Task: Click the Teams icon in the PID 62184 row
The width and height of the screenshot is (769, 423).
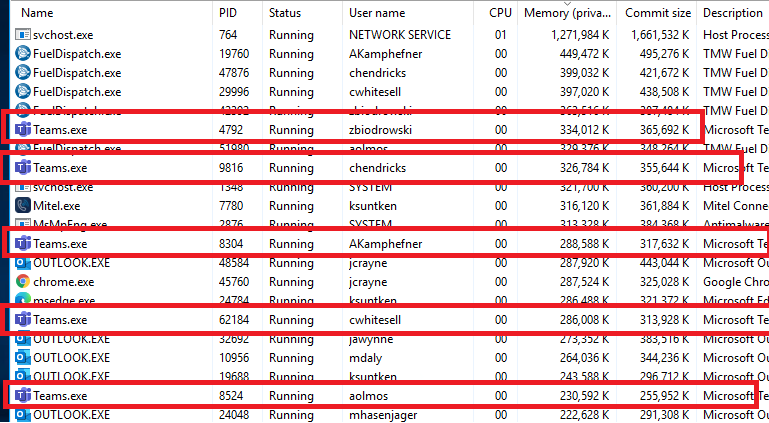Action: (23, 320)
